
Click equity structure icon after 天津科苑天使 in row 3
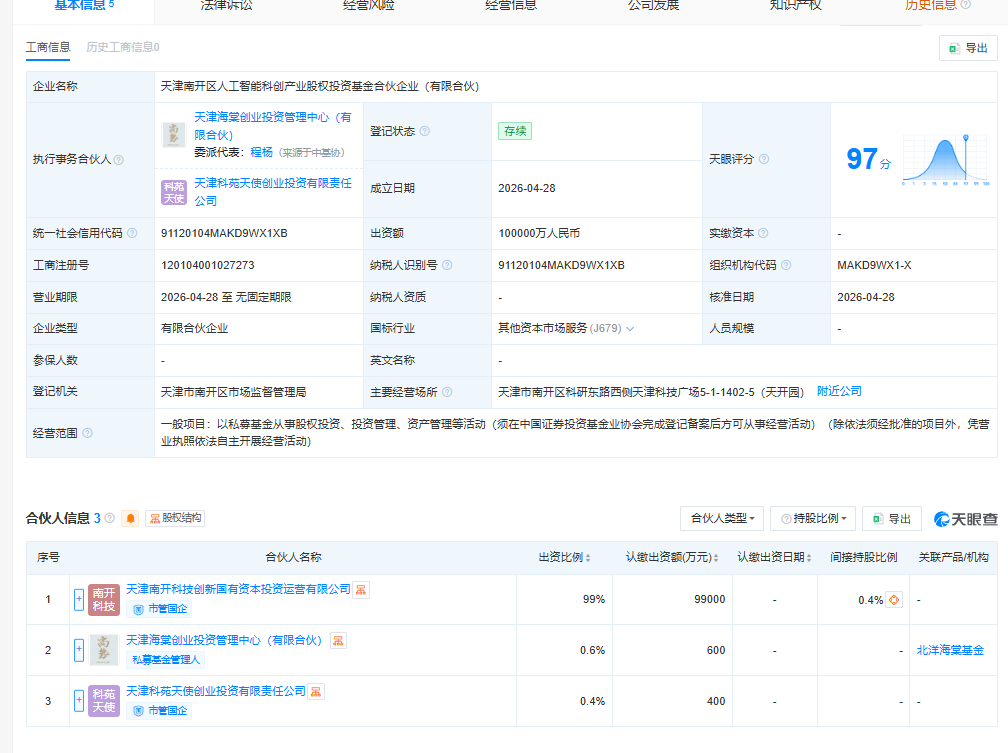(316, 692)
